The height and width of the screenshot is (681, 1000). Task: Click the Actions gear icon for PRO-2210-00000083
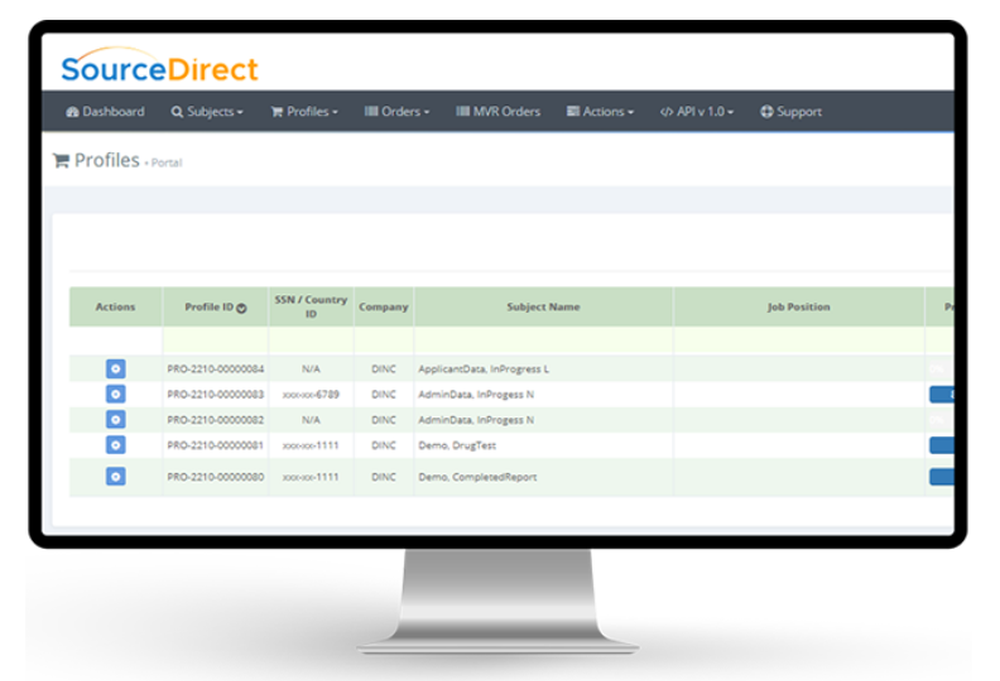click(x=115, y=393)
